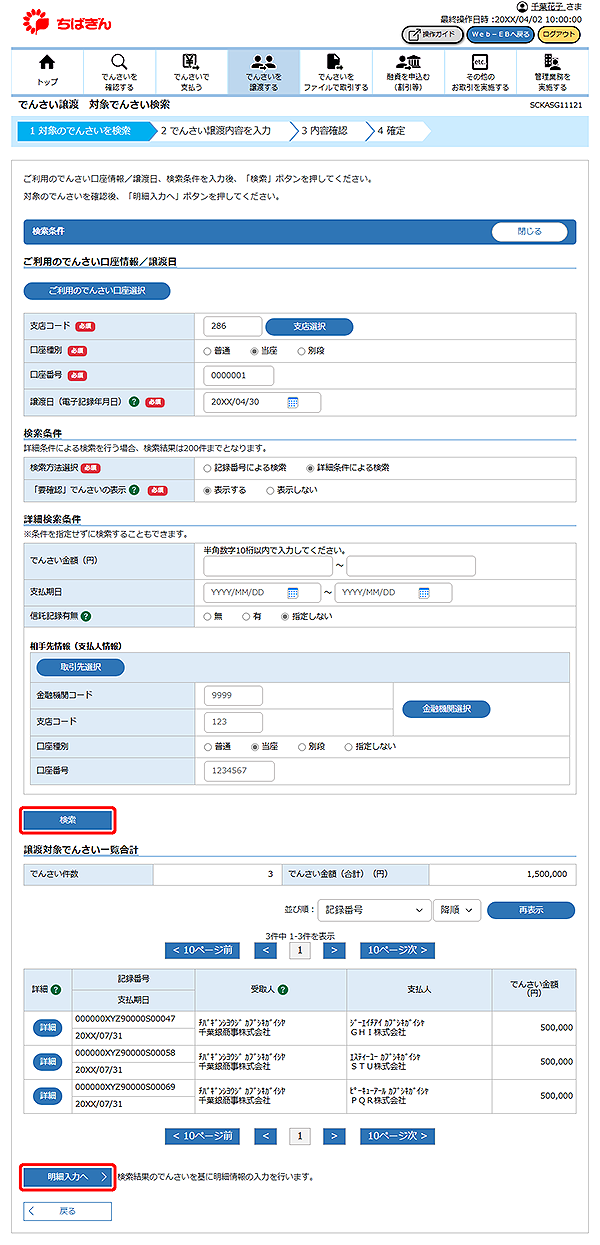This screenshot has height=1245, width=600.
Task: Go to でんさいを譲渡する menu tab
Action: click(x=263, y=71)
